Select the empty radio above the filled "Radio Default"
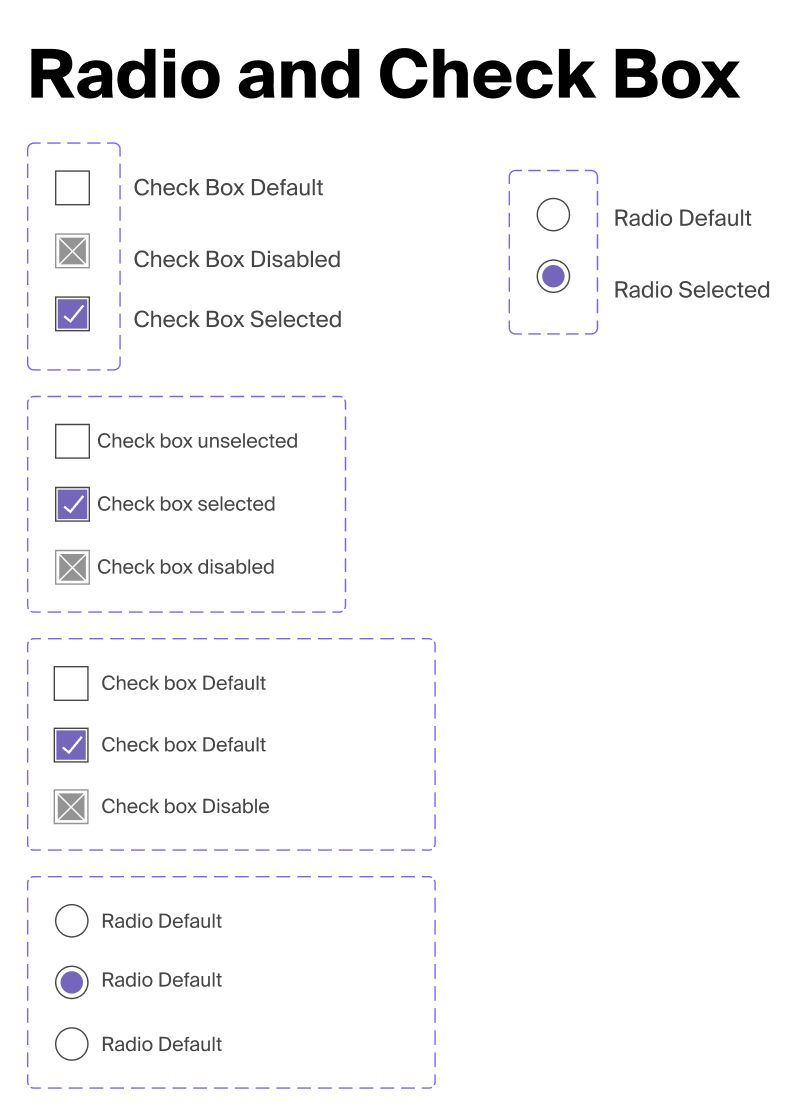 tap(71, 921)
